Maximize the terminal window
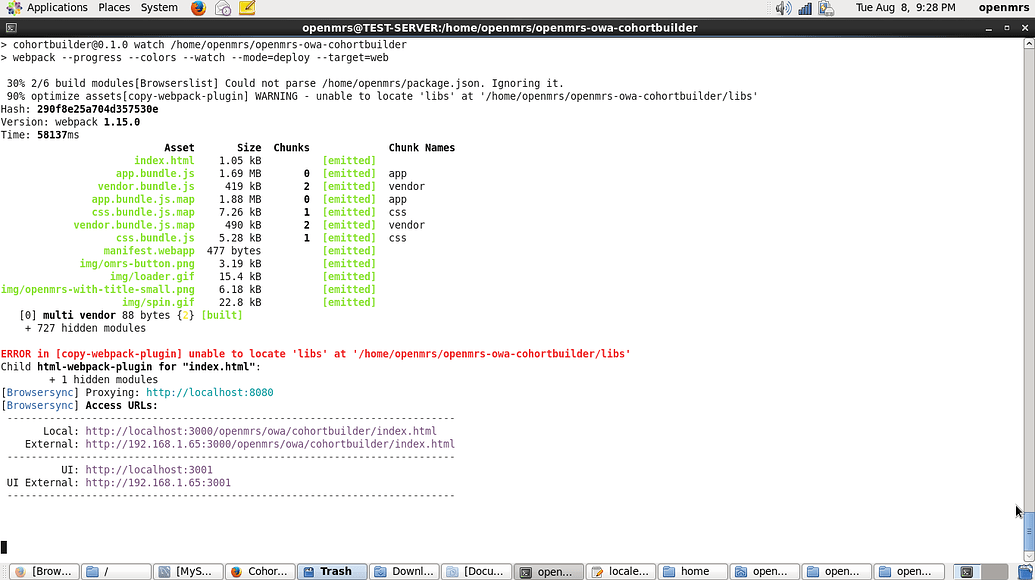 coord(1007,28)
